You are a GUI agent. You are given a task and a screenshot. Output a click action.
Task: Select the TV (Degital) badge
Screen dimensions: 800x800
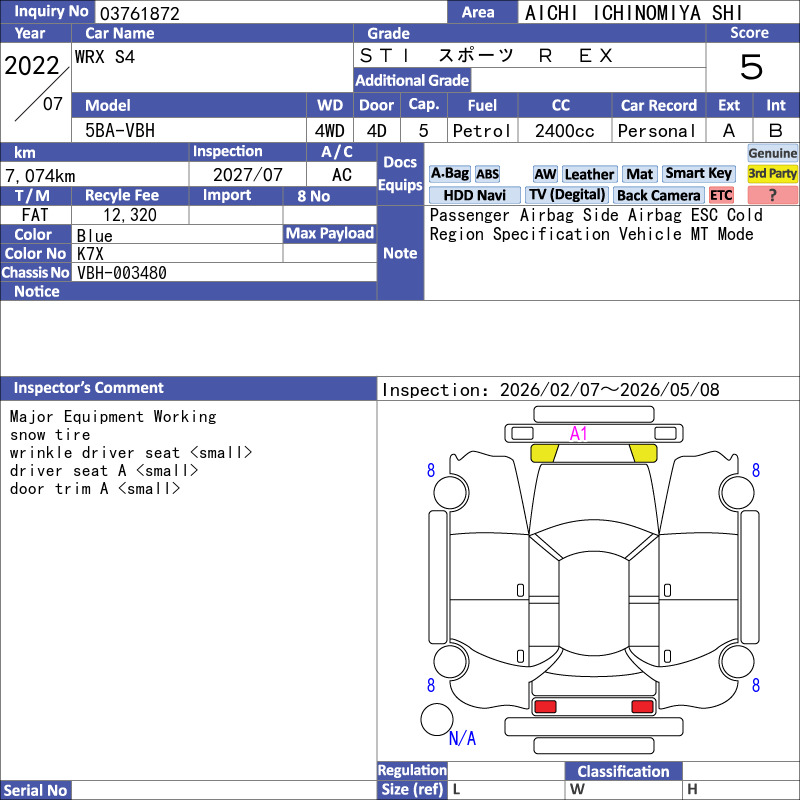point(567,195)
